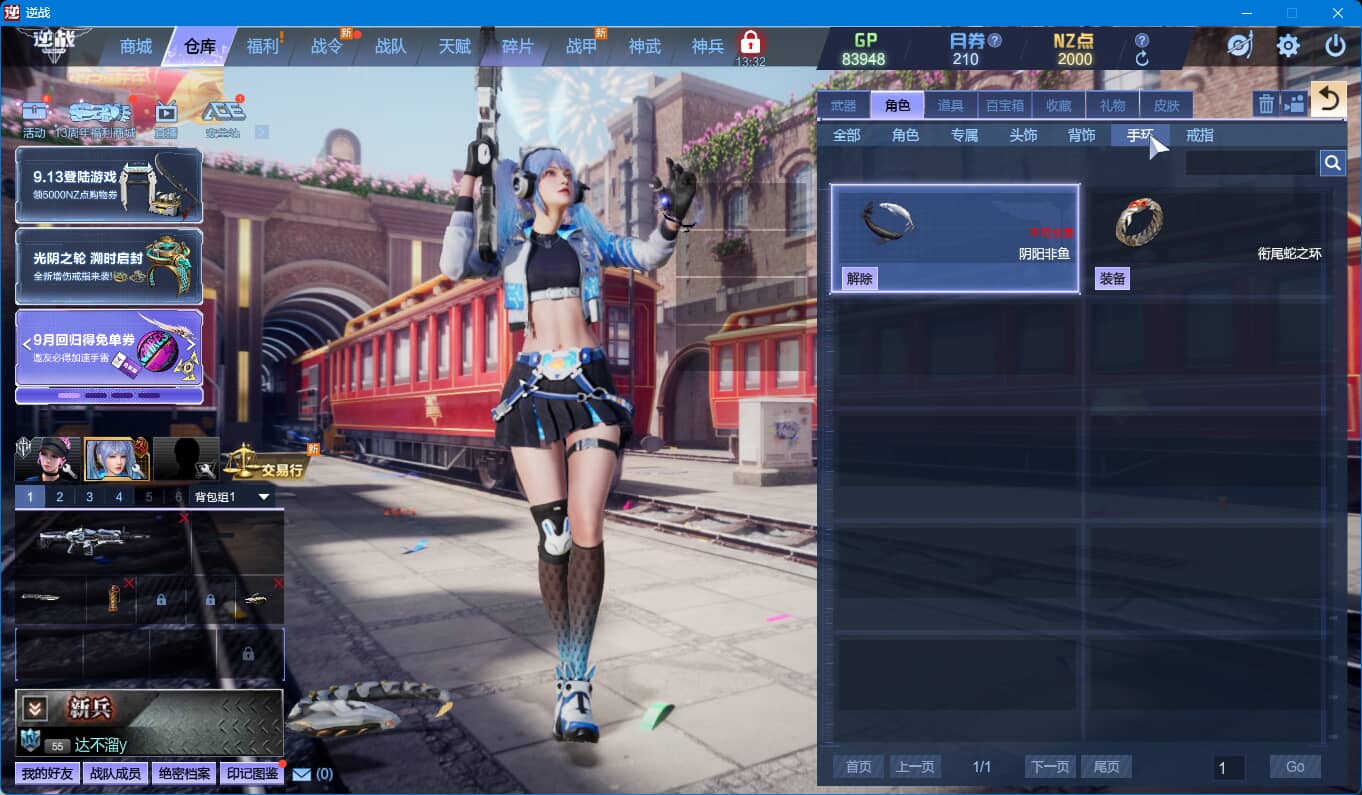Open the 直播 live stream icon
The width and height of the screenshot is (1362, 795).
[x=166, y=117]
